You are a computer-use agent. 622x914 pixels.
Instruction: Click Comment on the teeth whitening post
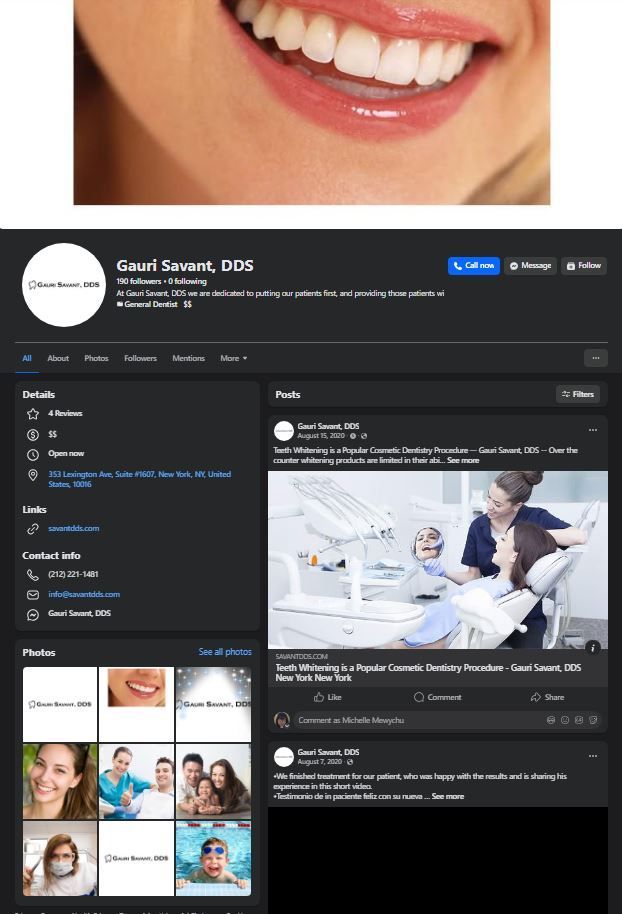tap(438, 697)
